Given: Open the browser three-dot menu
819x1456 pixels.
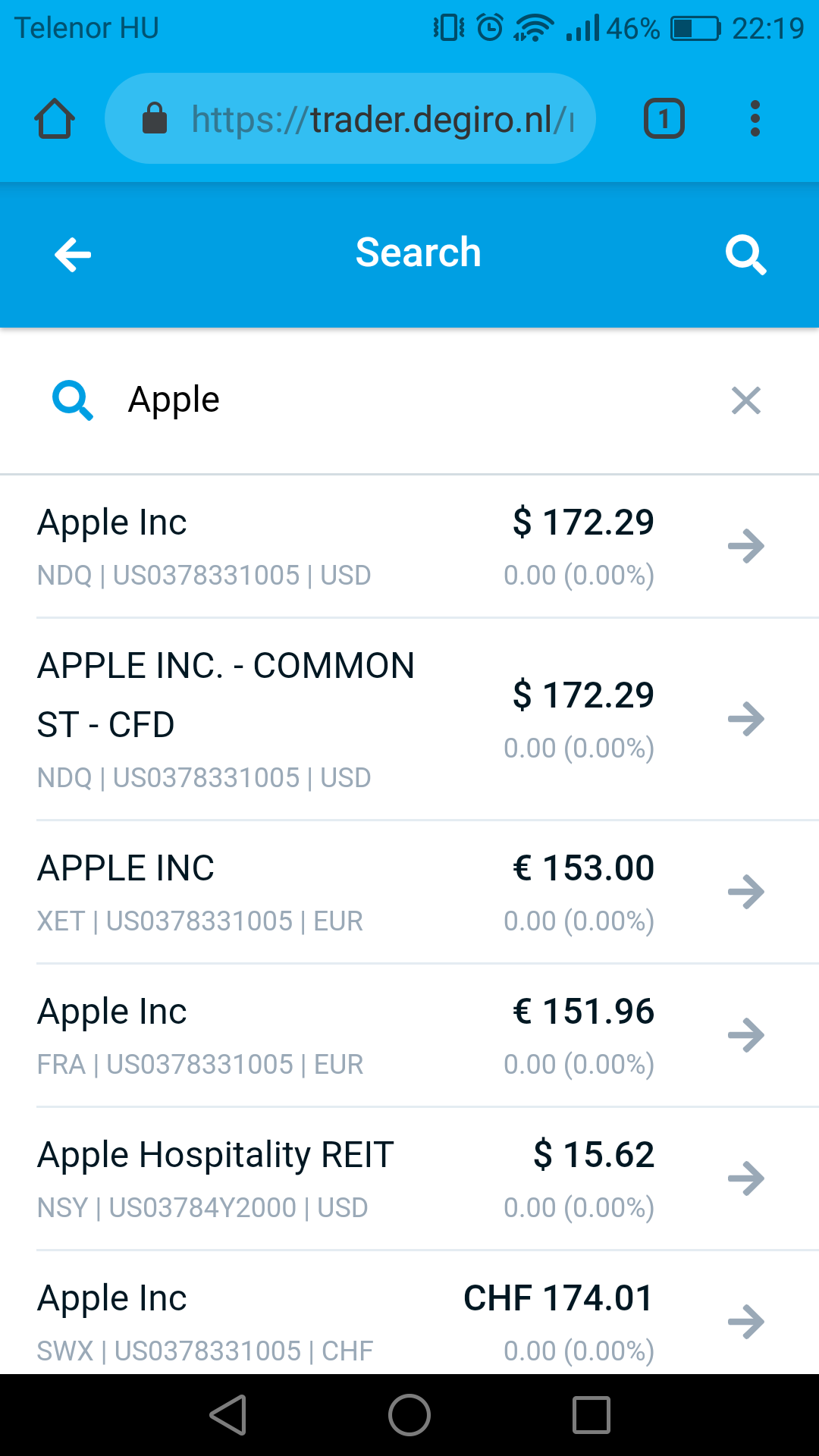Looking at the screenshot, I should 755,119.
